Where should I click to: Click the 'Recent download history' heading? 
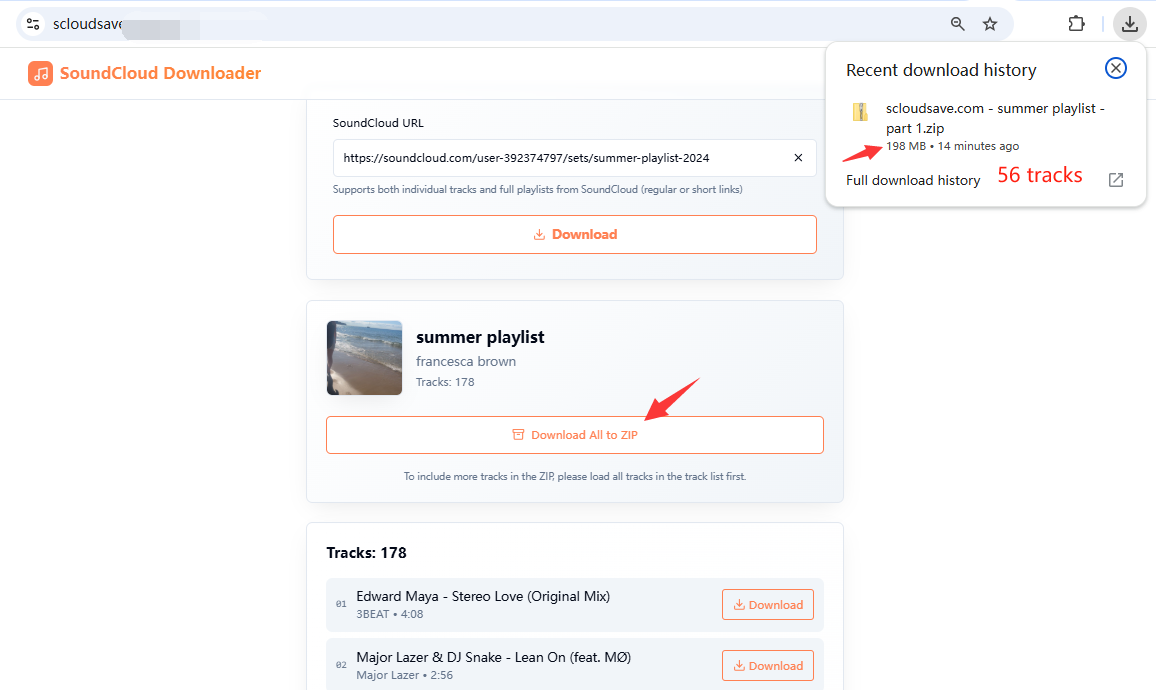coord(941,70)
